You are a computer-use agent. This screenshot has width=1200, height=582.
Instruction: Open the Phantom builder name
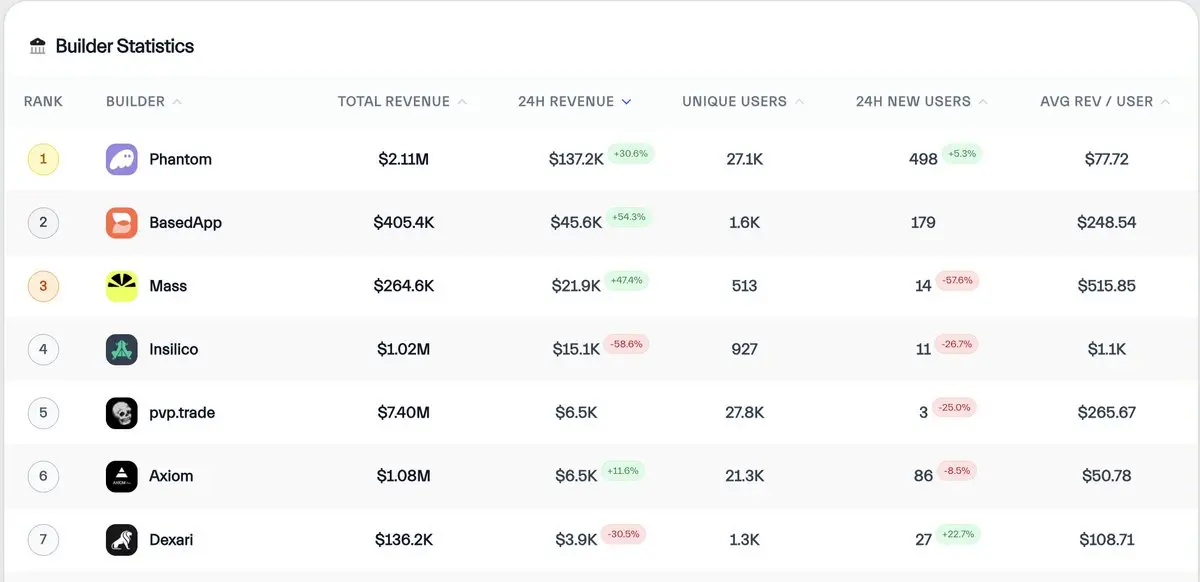(180, 159)
